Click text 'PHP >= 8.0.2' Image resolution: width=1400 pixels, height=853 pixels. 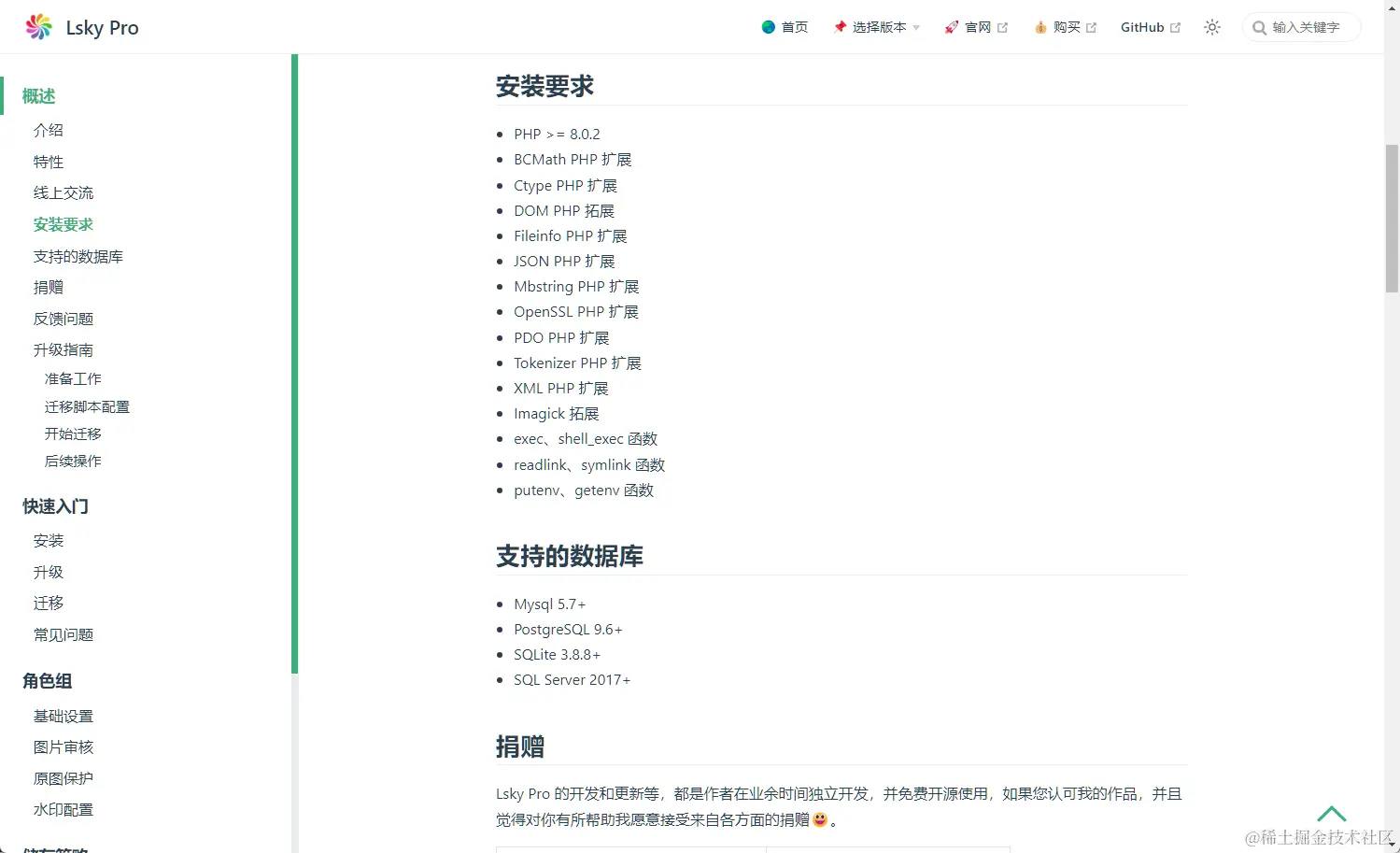[x=557, y=135]
